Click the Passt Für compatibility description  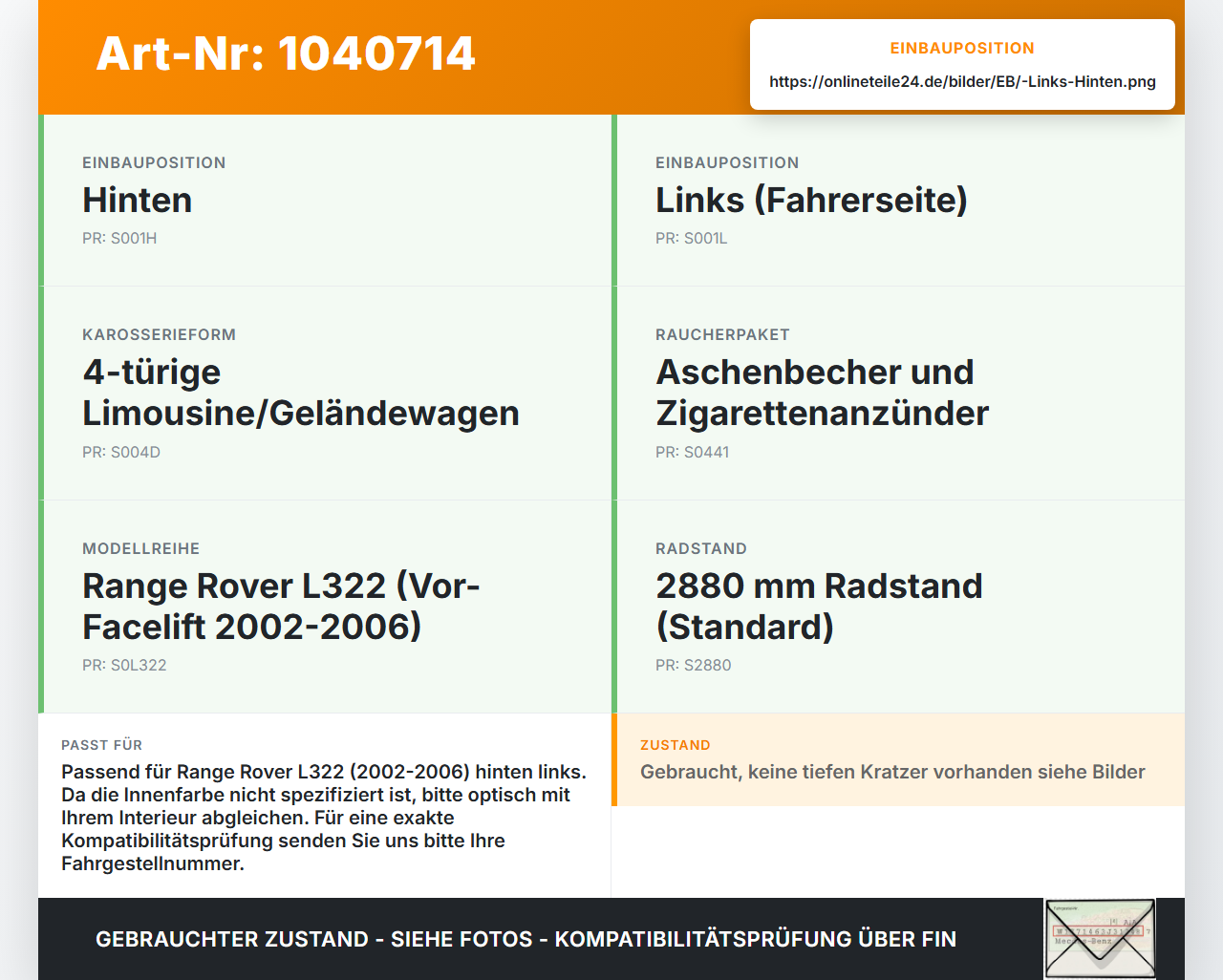point(325,818)
